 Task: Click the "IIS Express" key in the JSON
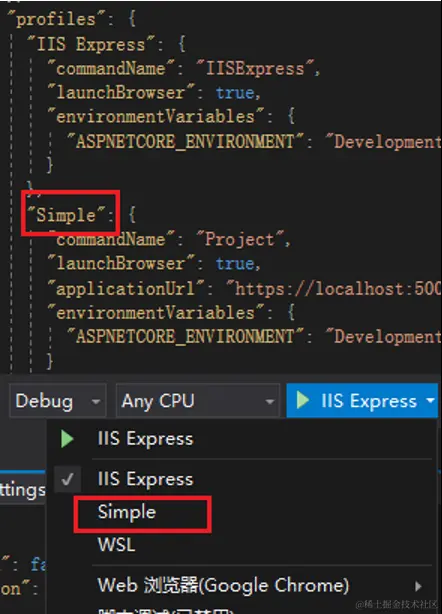coord(91,44)
